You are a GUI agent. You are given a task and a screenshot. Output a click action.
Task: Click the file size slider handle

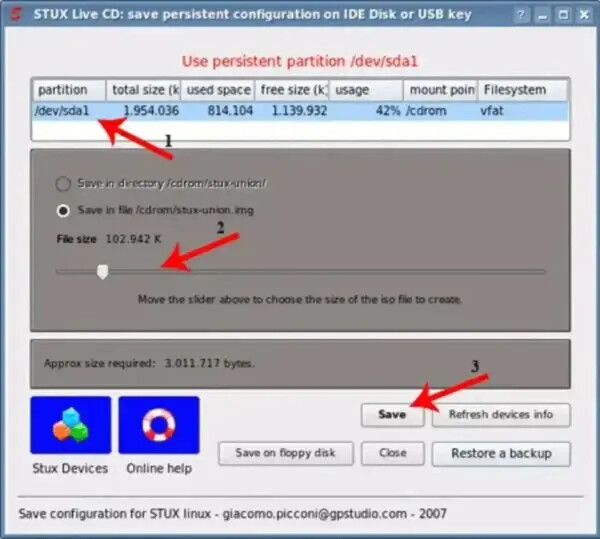click(x=103, y=272)
